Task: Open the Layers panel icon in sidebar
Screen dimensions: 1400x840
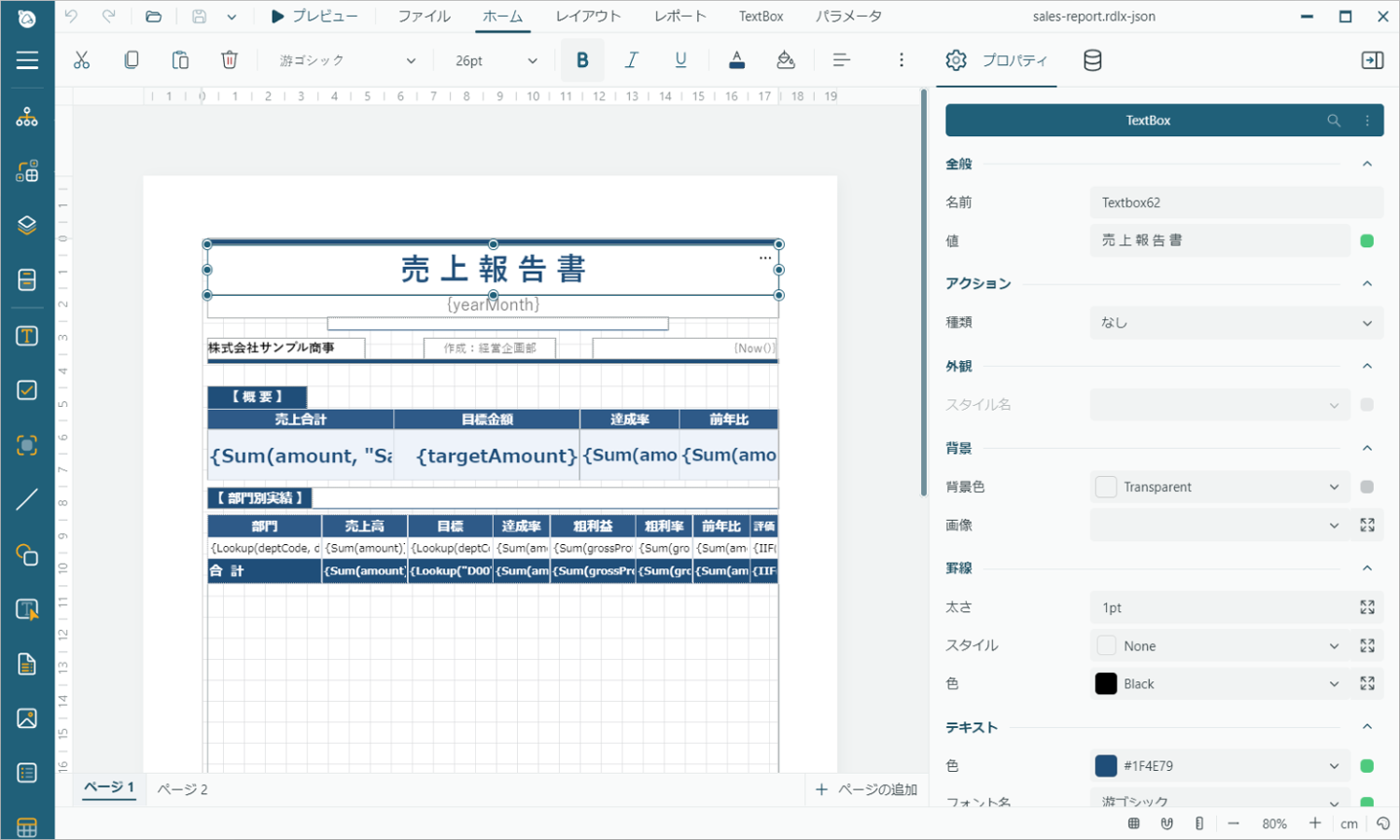Action: coord(27,225)
